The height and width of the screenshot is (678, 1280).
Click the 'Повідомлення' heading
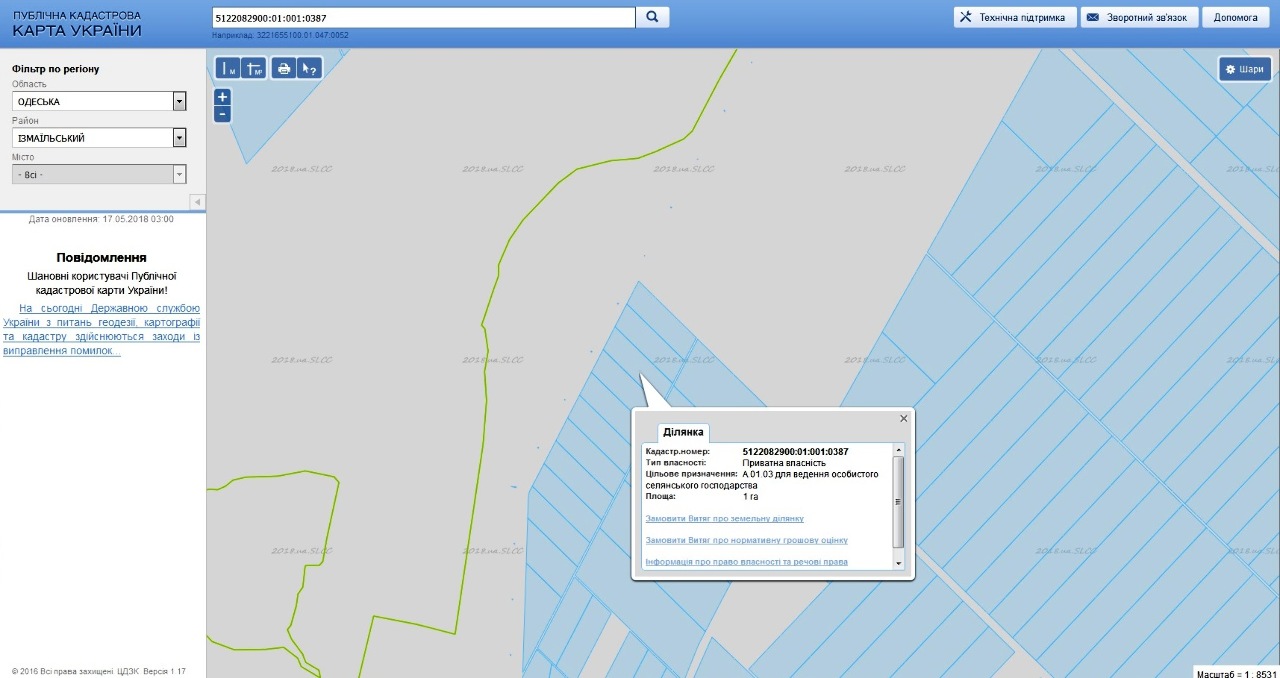click(x=102, y=257)
